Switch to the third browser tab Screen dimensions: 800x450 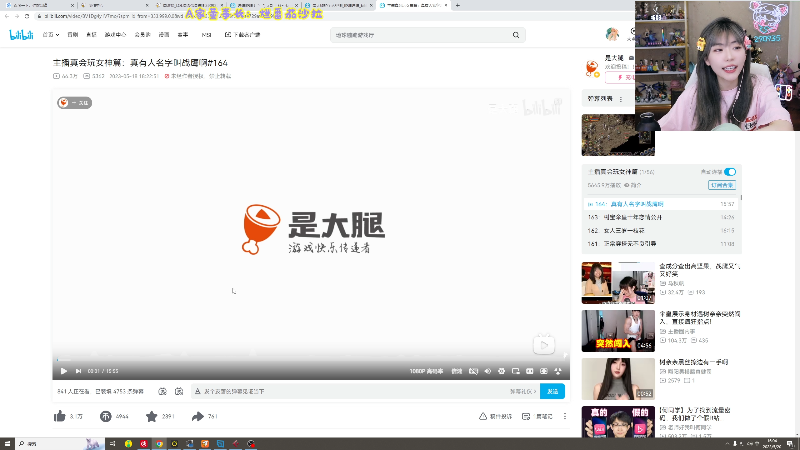[x=189, y=5]
